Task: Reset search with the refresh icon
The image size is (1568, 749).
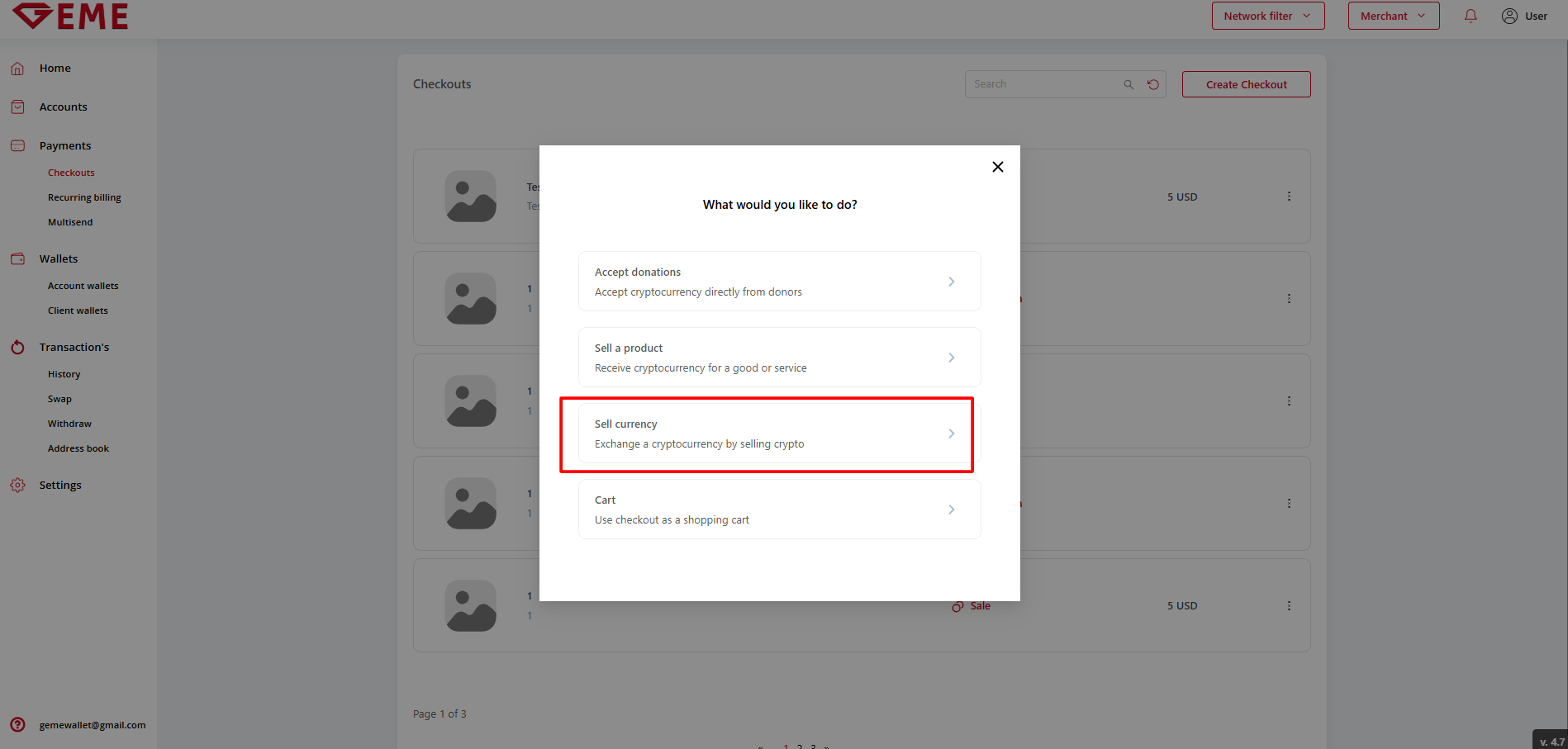Action: pos(1153,84)
